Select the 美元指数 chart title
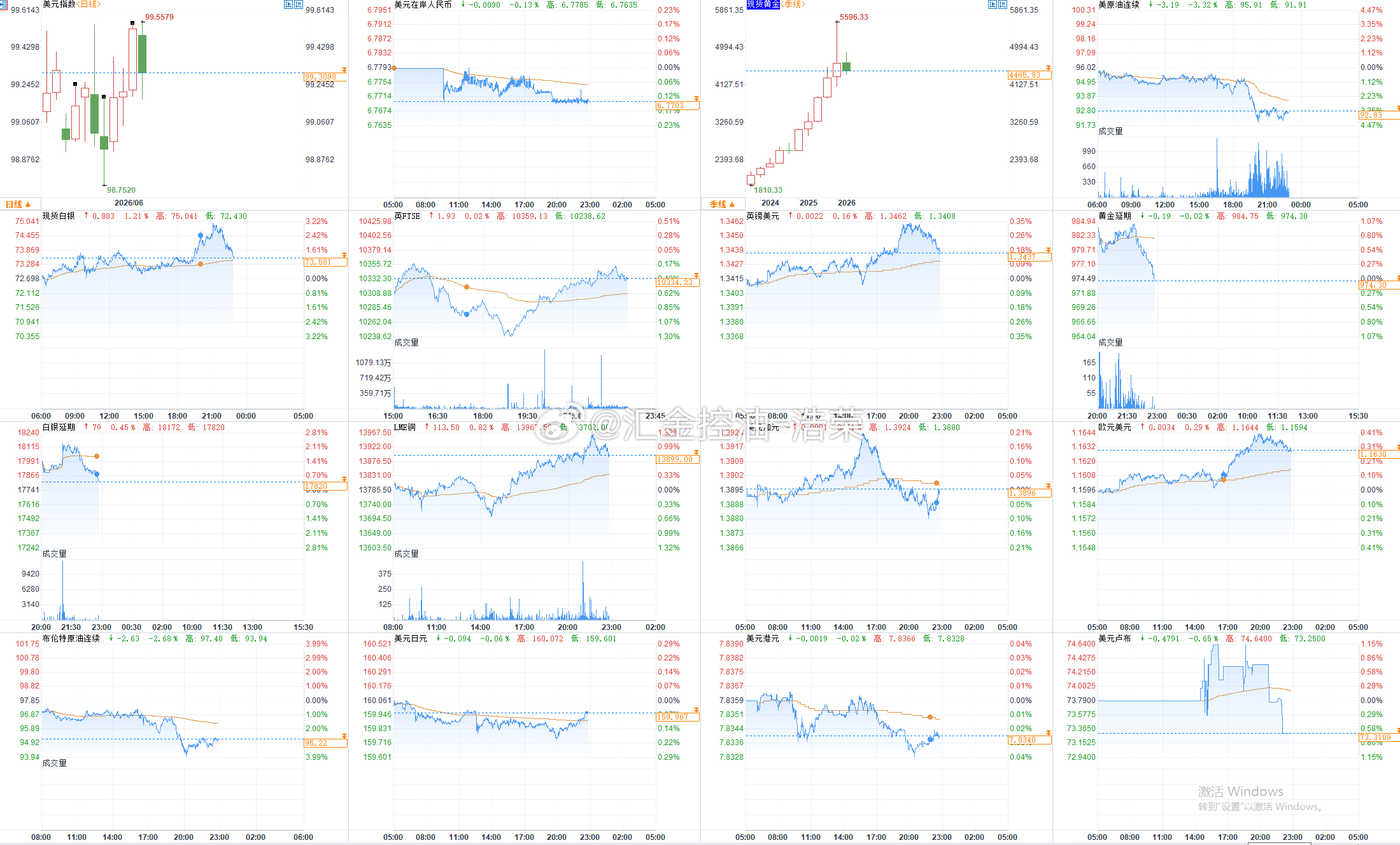Screen dimensions: 1400x845 [59, 4]
